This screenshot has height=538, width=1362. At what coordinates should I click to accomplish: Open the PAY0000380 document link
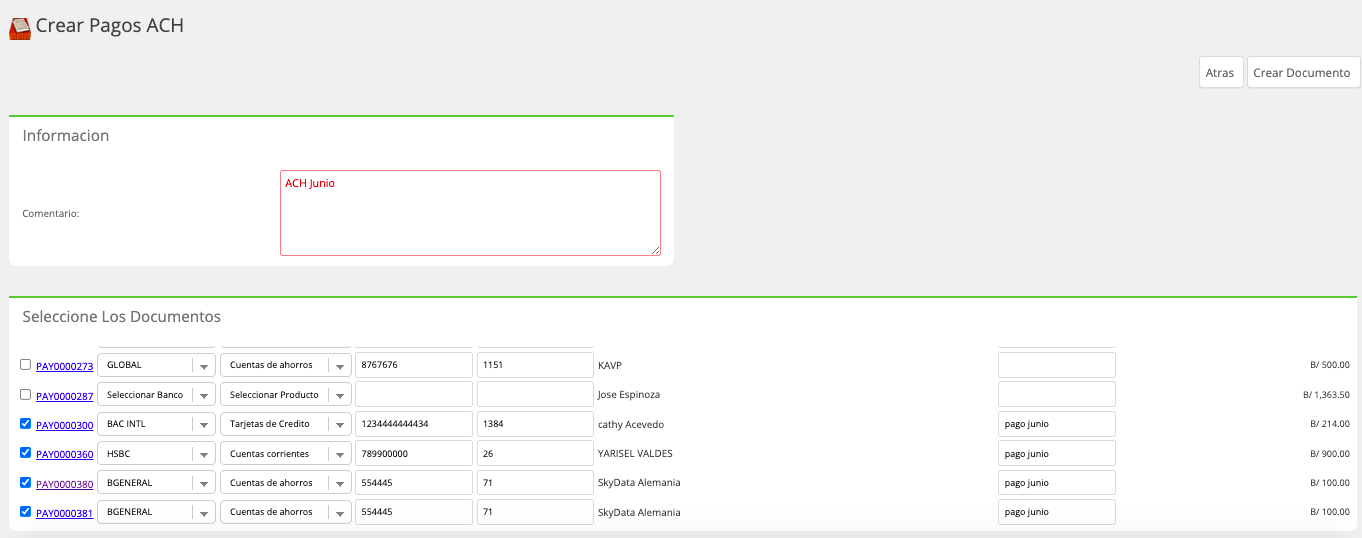(65, 484)
